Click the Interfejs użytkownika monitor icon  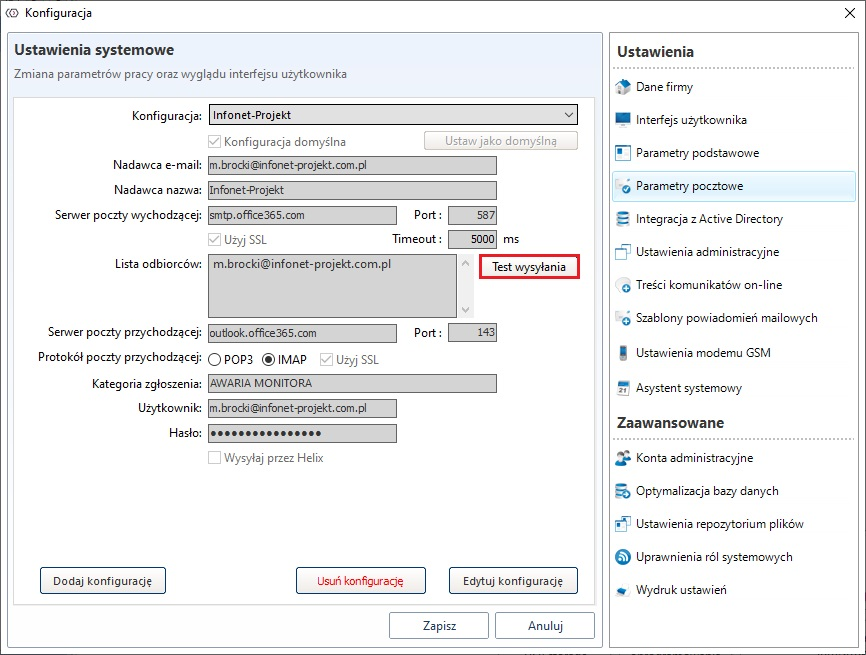tap(623, 120)
